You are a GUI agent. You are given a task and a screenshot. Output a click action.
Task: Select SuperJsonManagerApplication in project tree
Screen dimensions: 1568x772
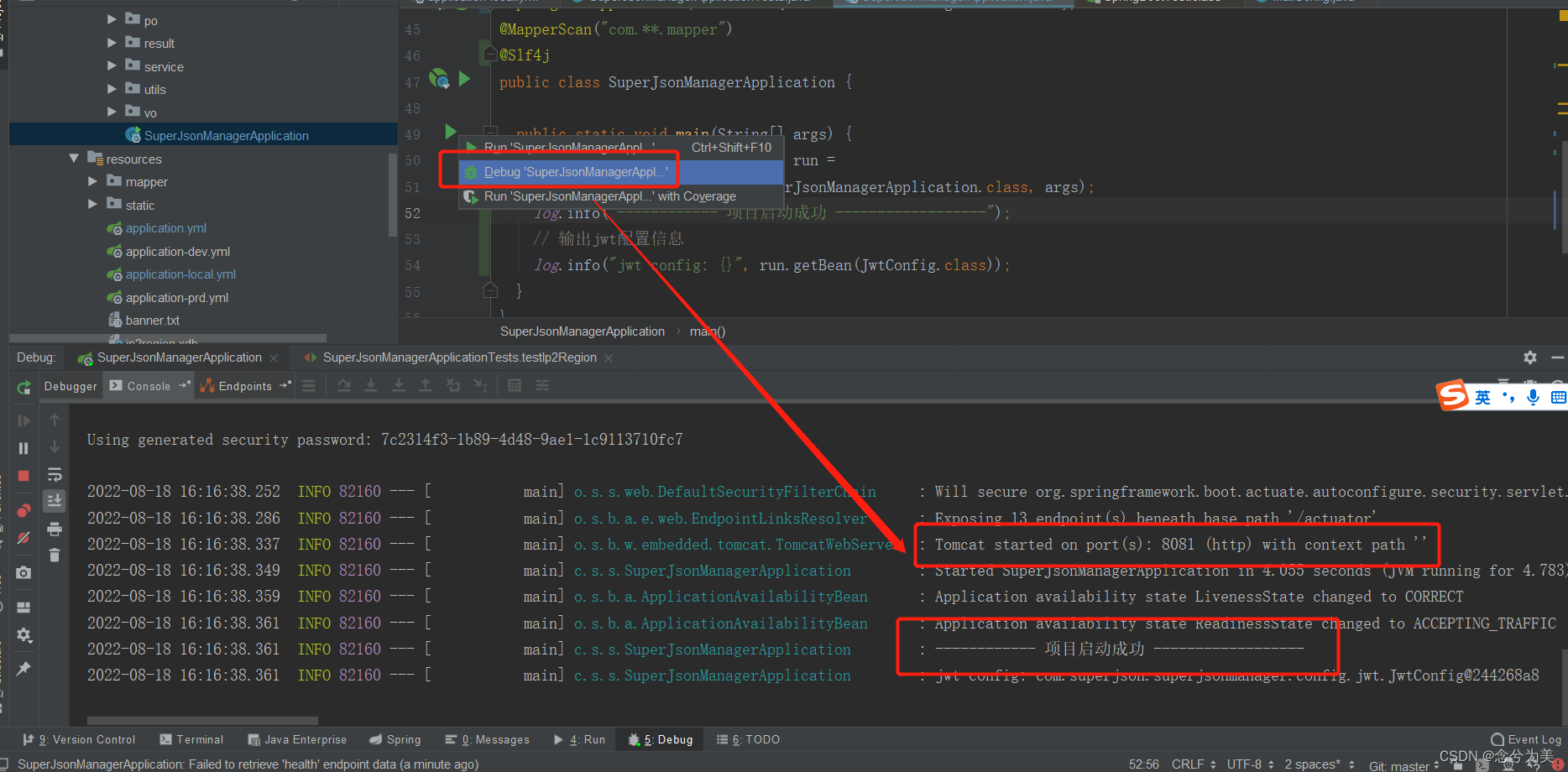click(203, 135)
